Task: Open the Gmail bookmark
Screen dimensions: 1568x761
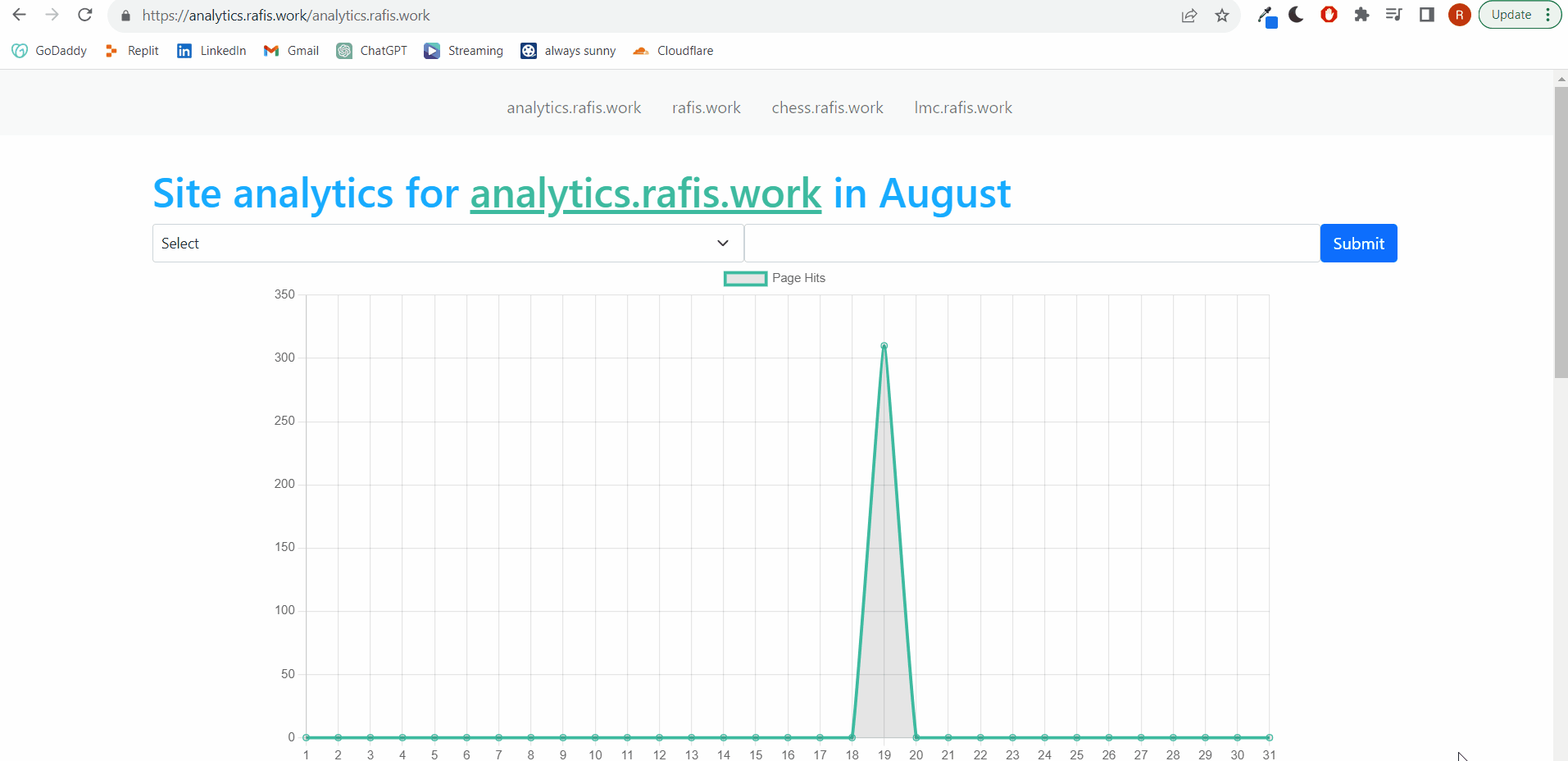Action: pos(292,51)
